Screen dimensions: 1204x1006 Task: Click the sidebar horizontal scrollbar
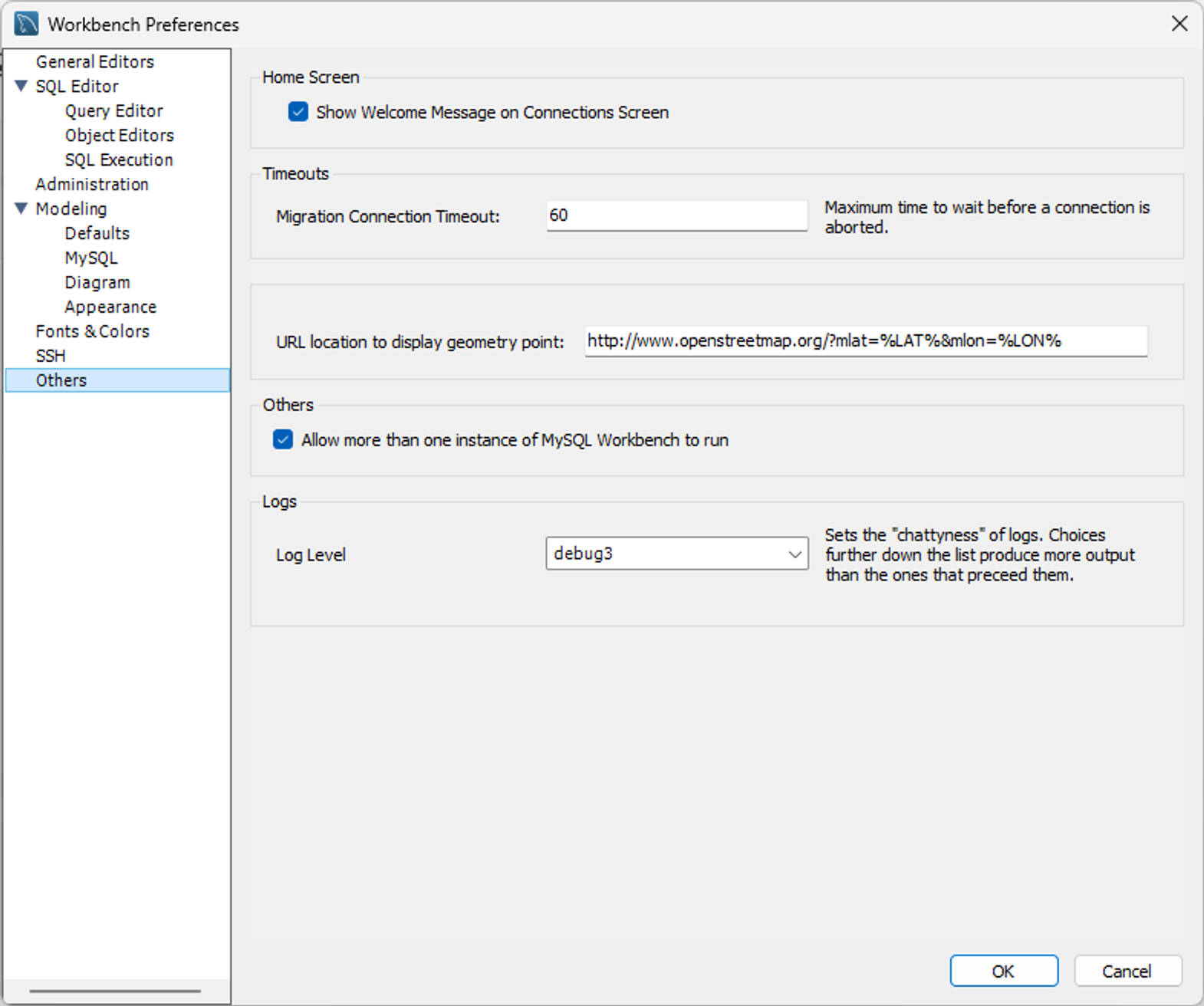pos(115,991)
